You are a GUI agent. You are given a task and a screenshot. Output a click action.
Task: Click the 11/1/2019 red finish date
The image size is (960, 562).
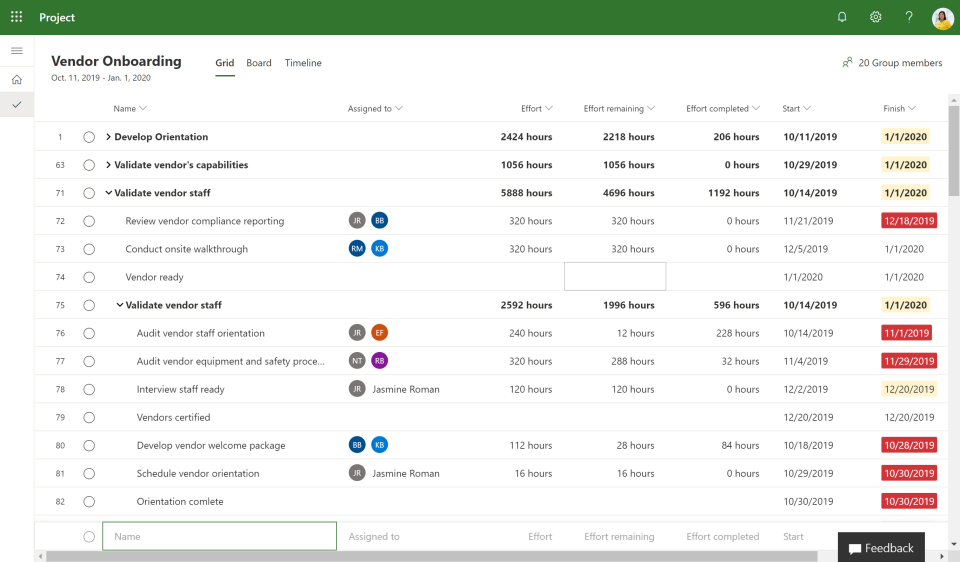tap(907, 333)
